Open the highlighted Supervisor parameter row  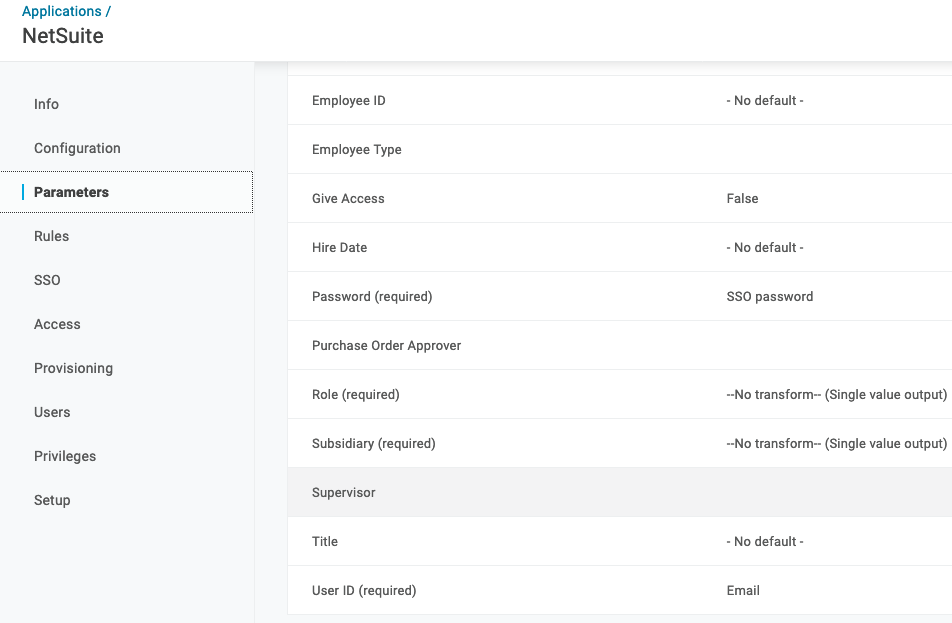tap(344, 493)
